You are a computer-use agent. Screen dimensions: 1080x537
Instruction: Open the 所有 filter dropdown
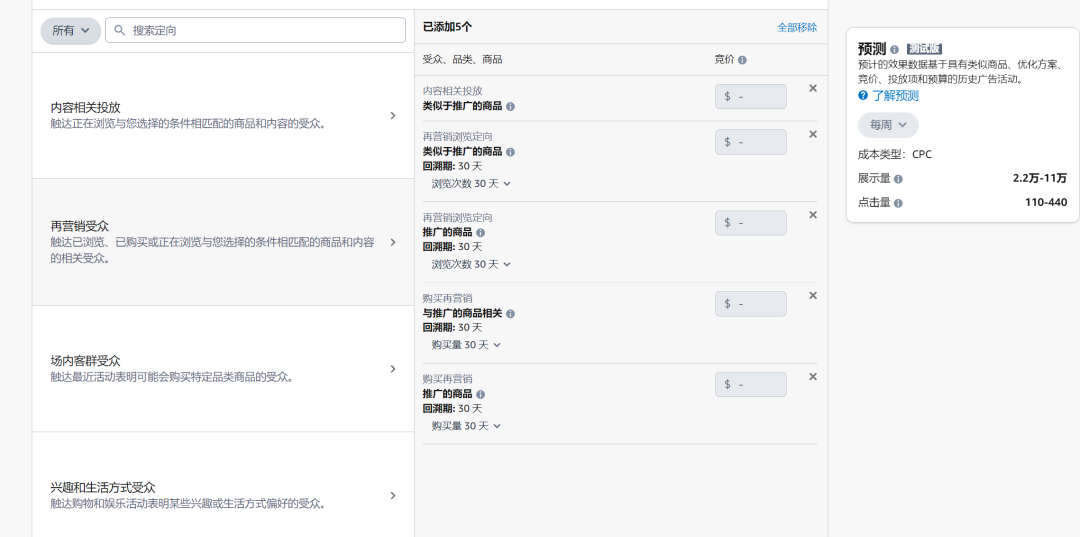pyautogui.click(x=71, y=30)
